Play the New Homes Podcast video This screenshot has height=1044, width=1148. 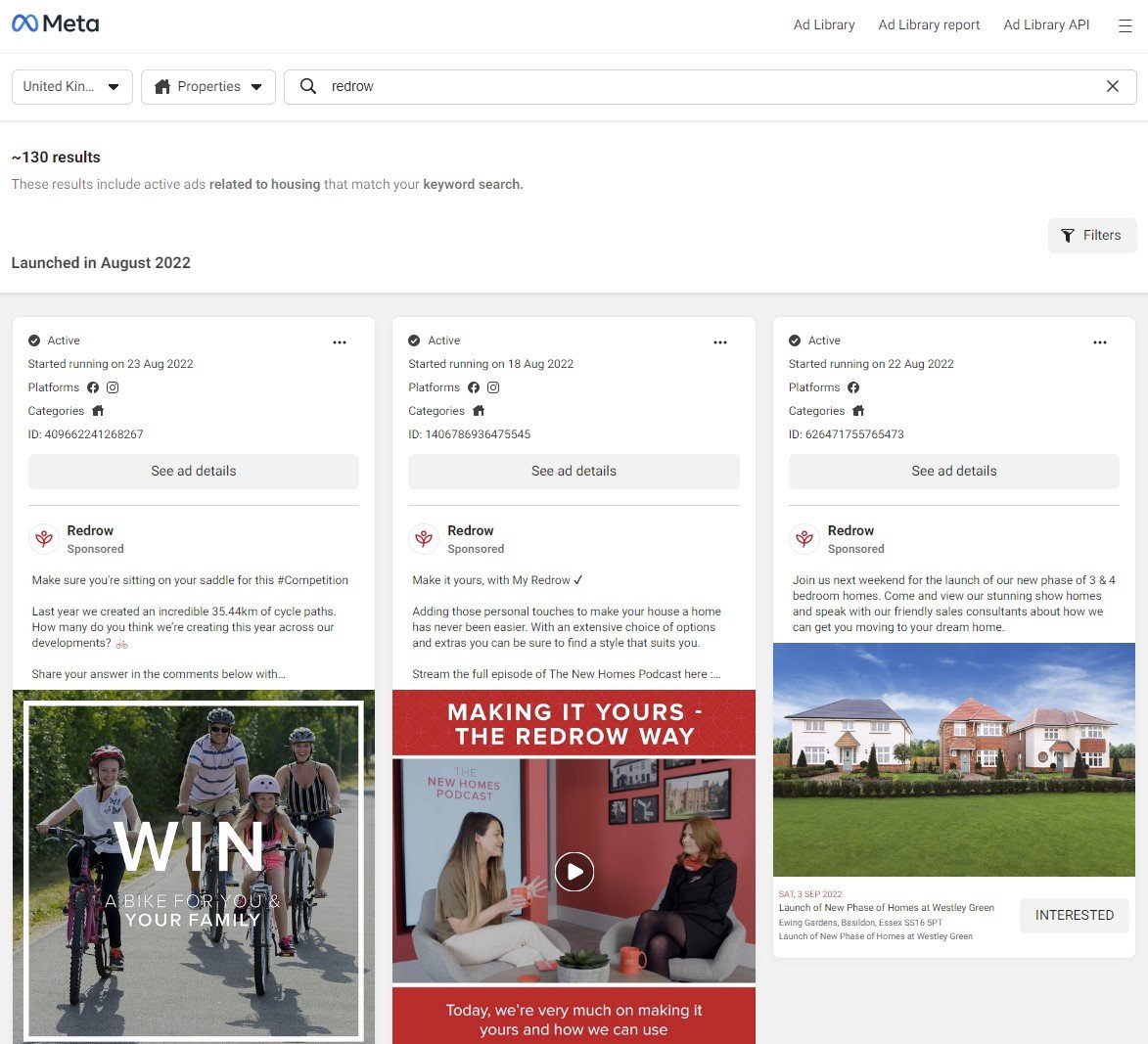click(574, 871)
